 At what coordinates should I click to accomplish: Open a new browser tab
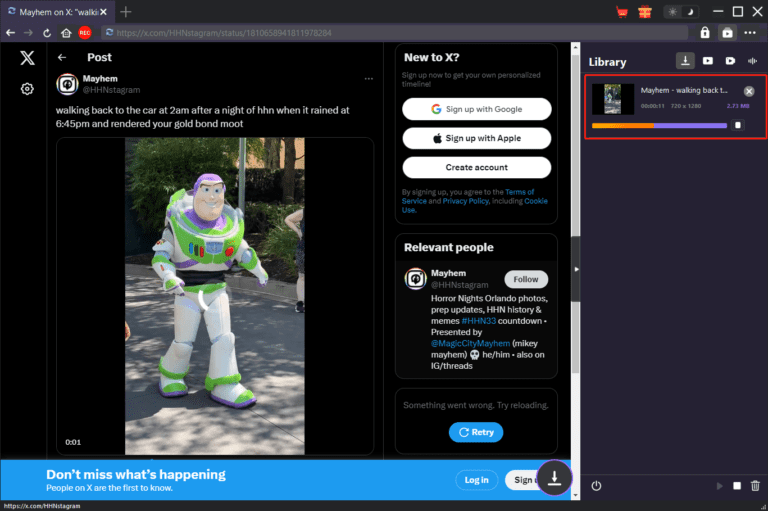125,12
